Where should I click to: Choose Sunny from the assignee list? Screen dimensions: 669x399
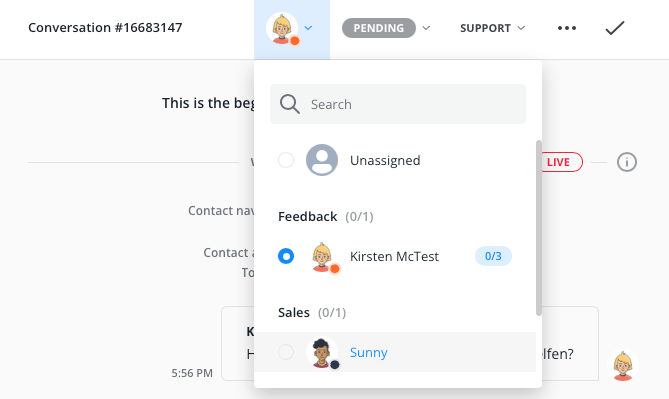[x=369, y=352]
